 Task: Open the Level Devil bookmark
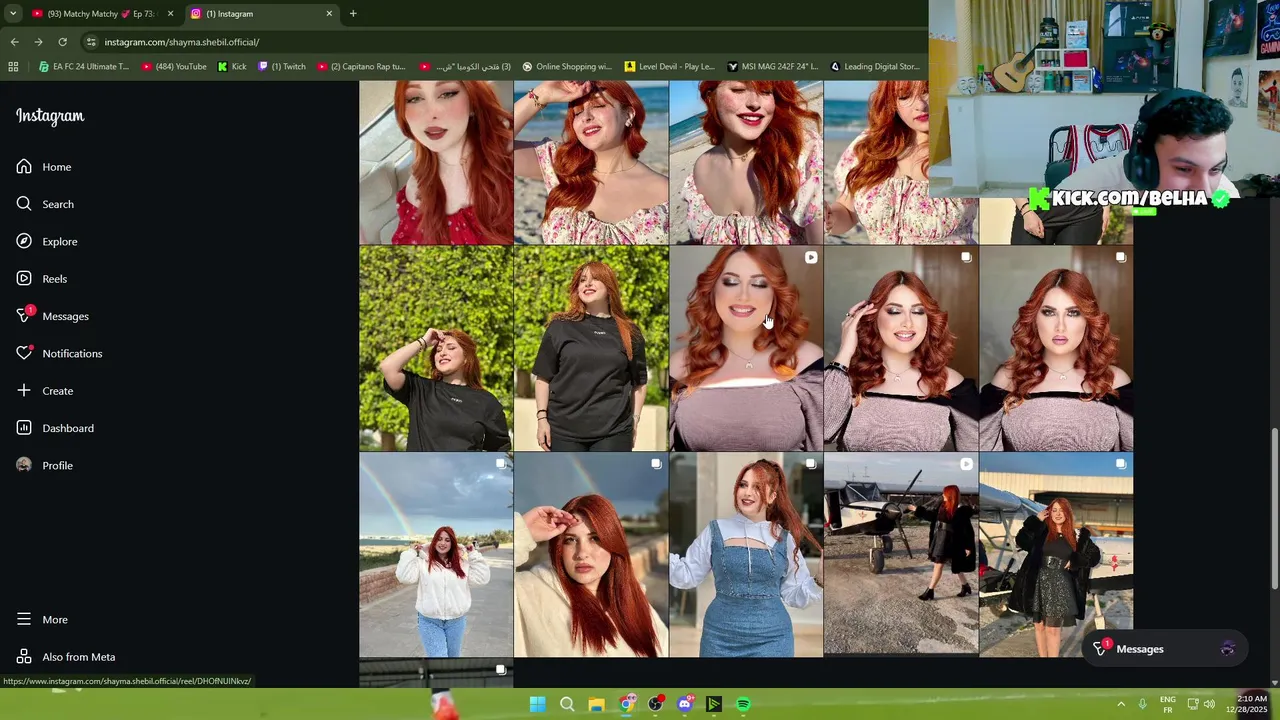(669, 67)
